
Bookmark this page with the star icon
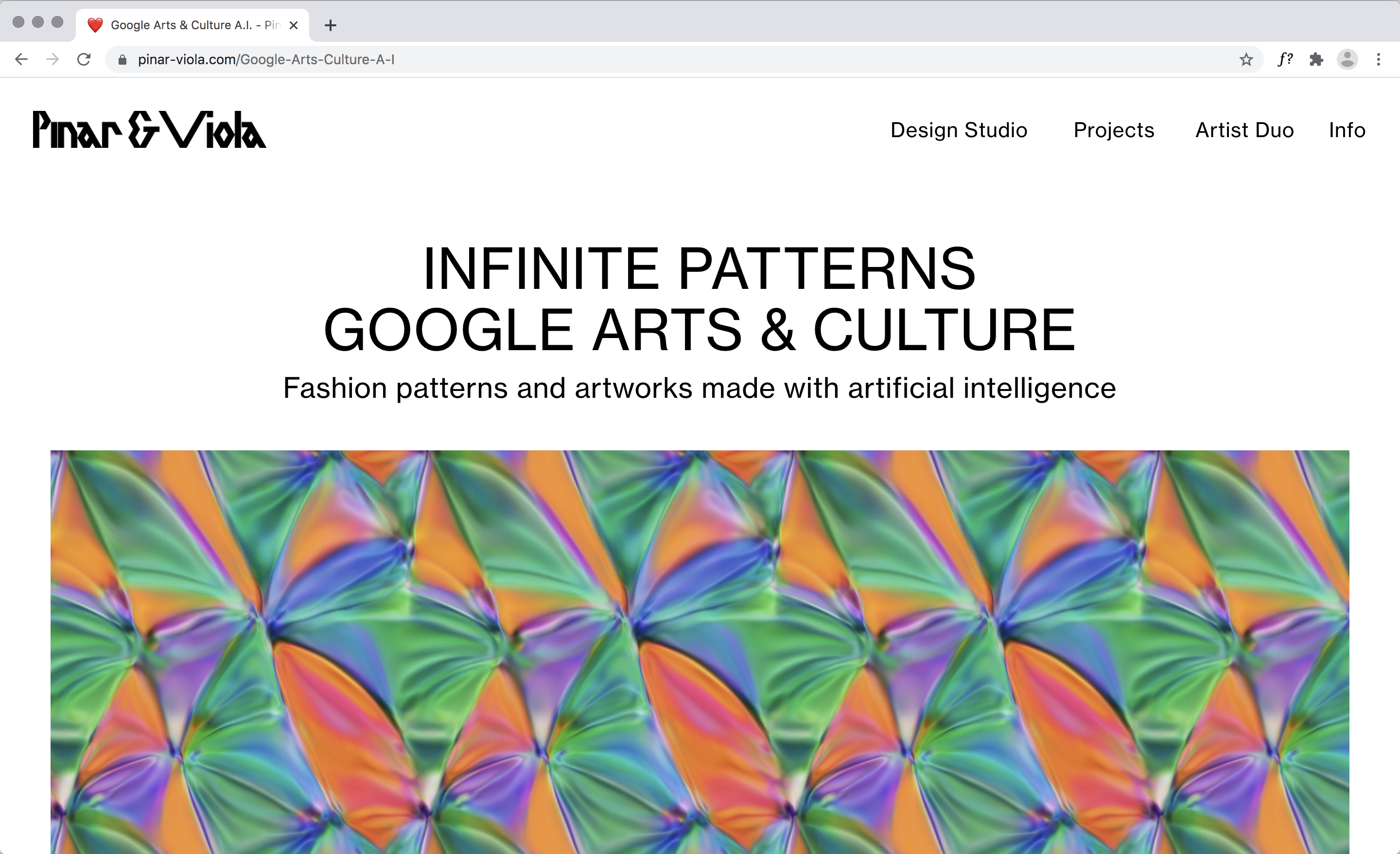(x=1245, y=59)
